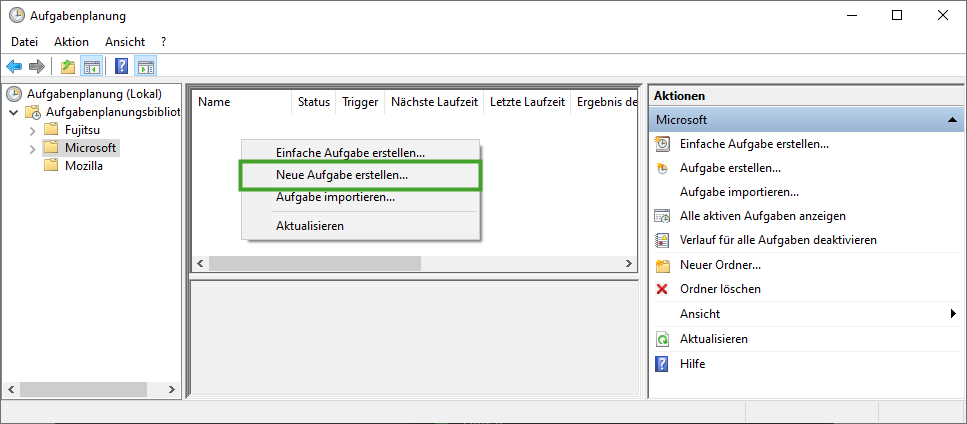Choose Einfache Aufgabe erstellen in context menu

tap(360, 152)
